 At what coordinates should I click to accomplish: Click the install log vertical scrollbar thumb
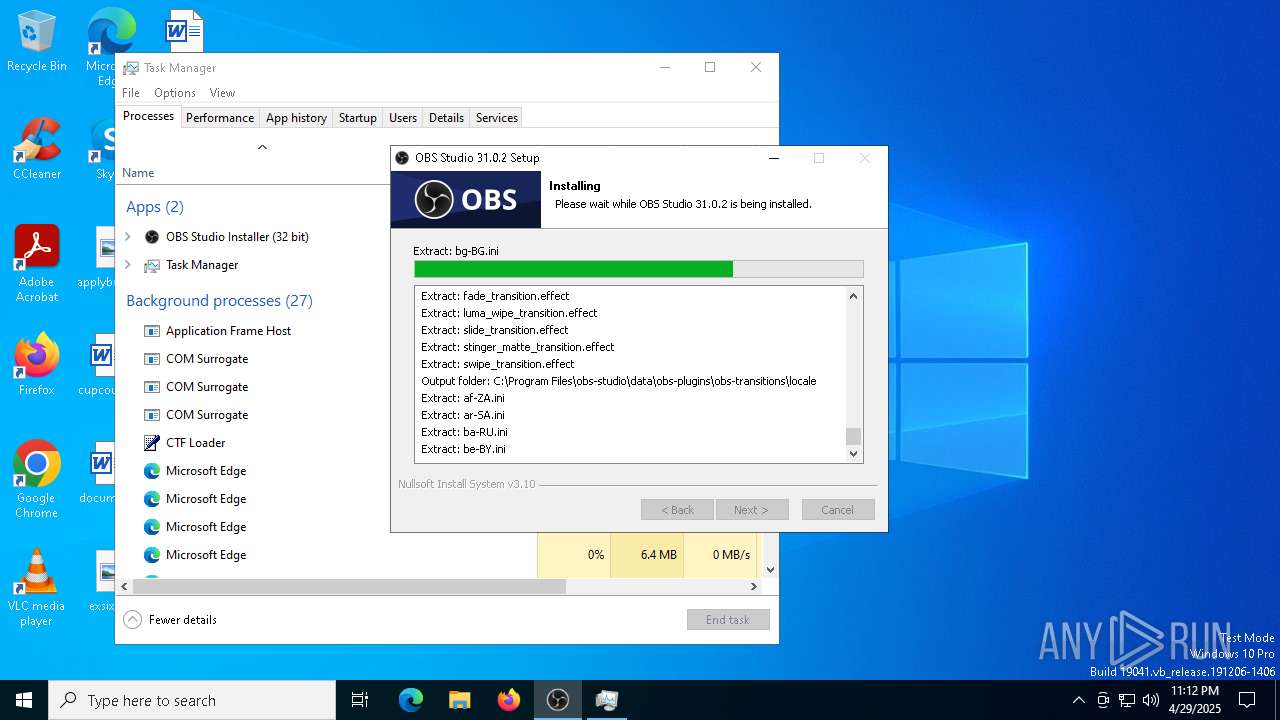click(x=853, y=436)
